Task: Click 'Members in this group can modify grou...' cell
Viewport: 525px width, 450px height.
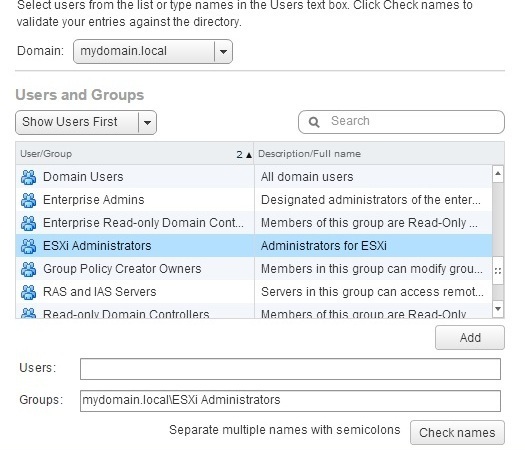Action: point(373,269)
